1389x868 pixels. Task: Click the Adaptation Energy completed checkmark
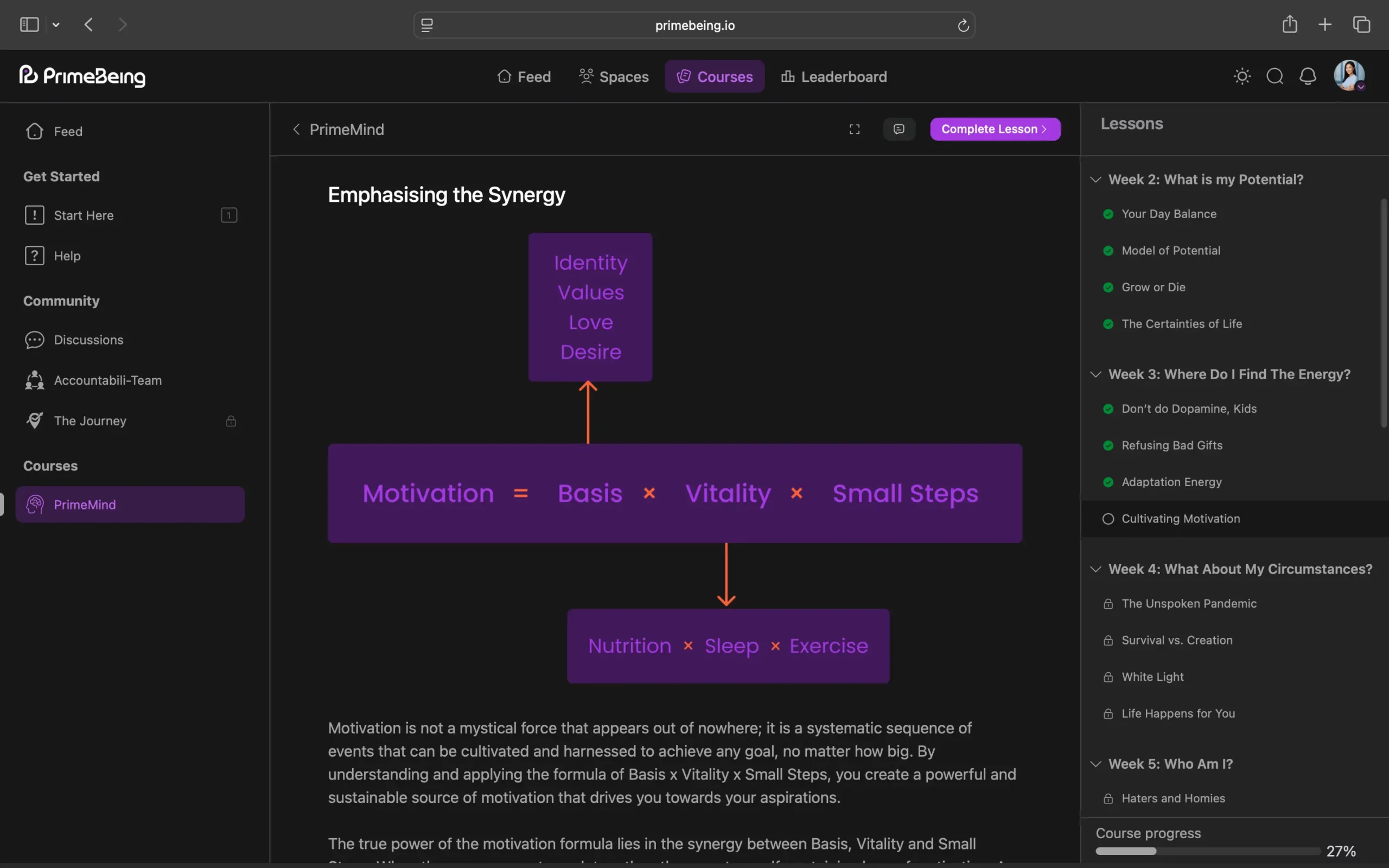coord(1108,482)
